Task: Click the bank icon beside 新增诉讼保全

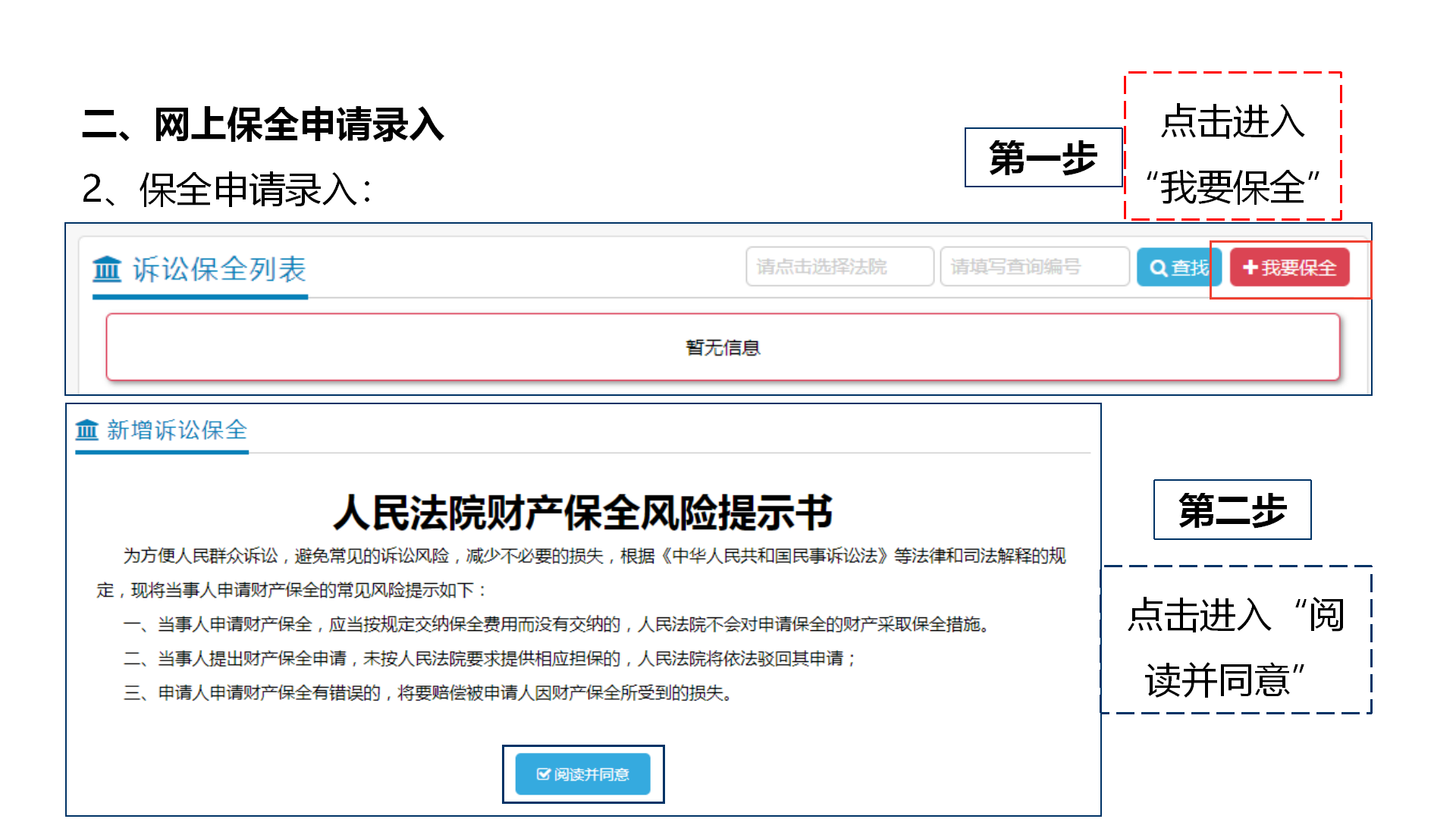Action: point(87,431)
